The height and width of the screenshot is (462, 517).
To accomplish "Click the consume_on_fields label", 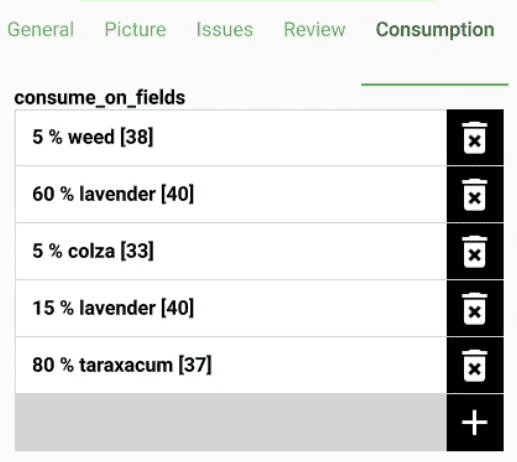I will 100,98.
